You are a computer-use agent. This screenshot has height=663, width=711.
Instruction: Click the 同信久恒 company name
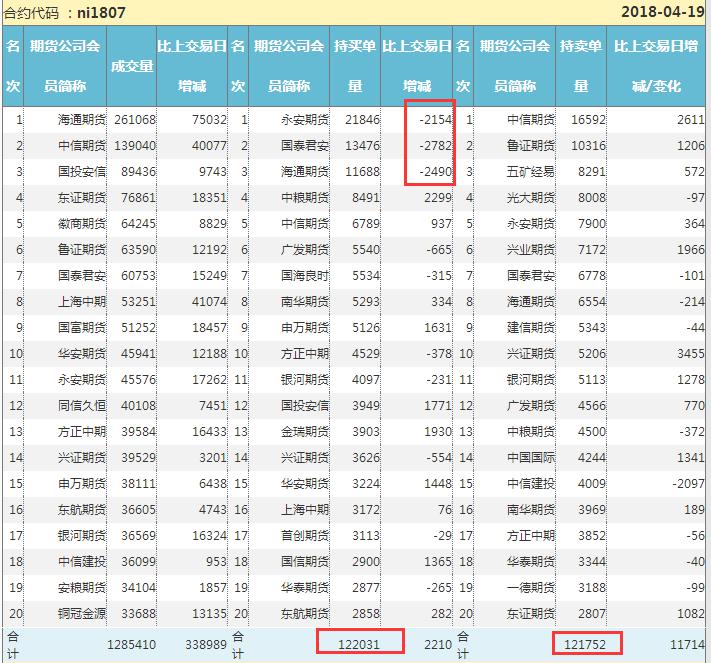82,405
